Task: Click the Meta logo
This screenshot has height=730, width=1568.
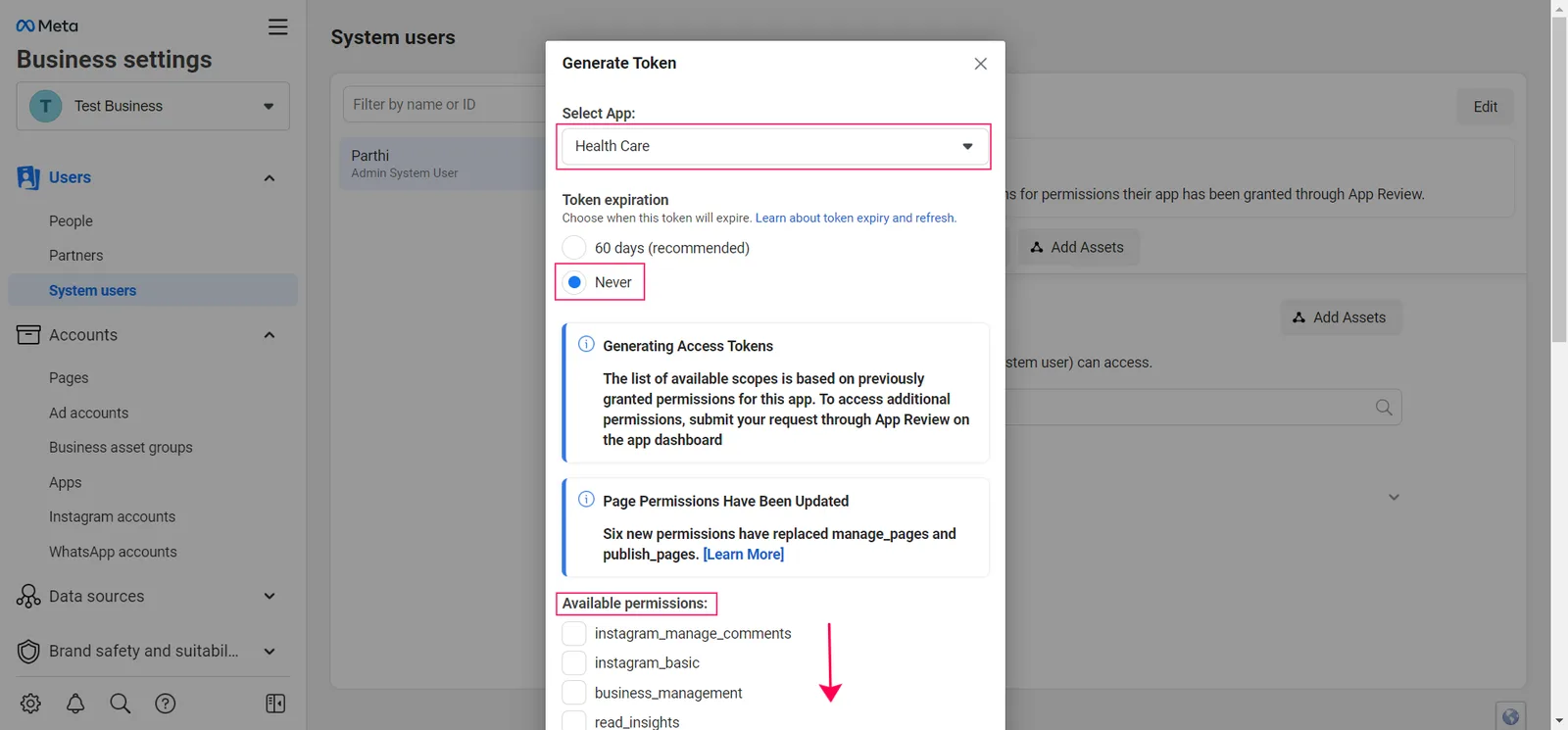Action: tap(47, 26)
